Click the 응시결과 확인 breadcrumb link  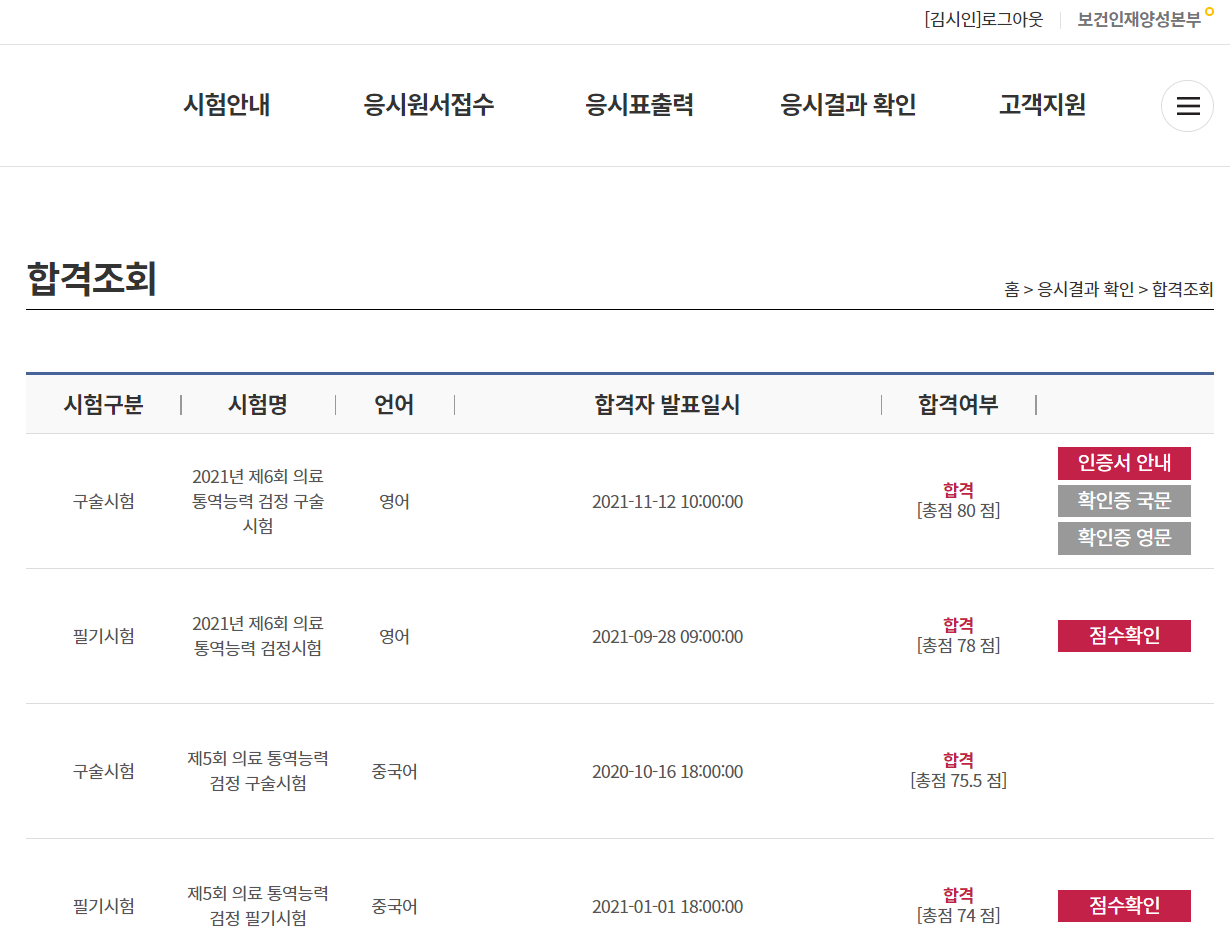click(1086, 290)
